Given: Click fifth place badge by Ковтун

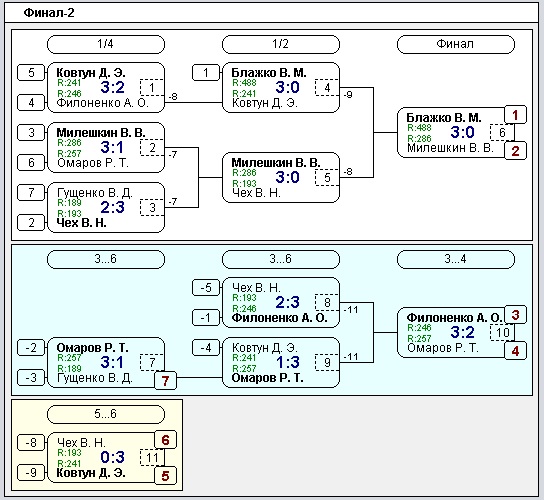Looking at the screenshot, I should tap(165, 476).
